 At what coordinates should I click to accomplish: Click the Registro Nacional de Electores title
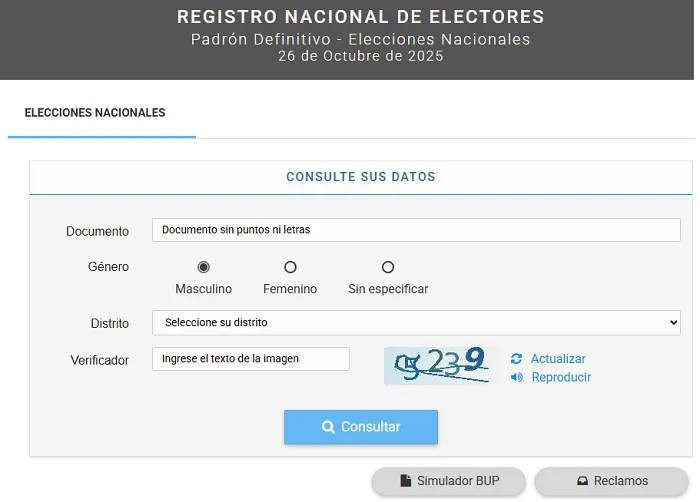coord(361,17)
